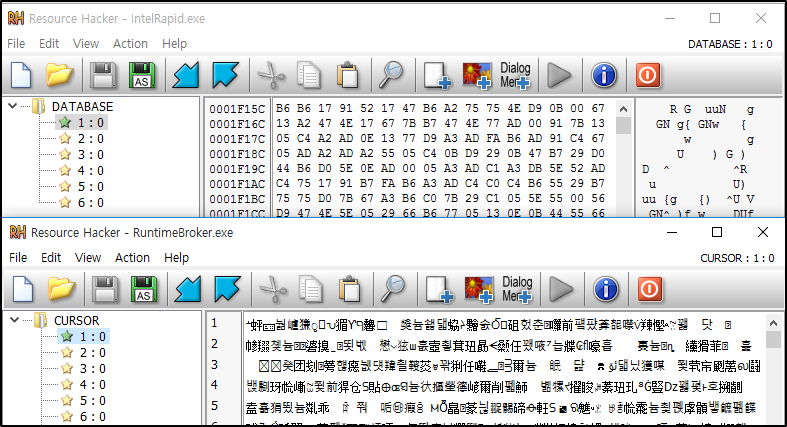
Task: Click second blue arrow export icon in IntelRapid.exe window
Action: [224, 75]
